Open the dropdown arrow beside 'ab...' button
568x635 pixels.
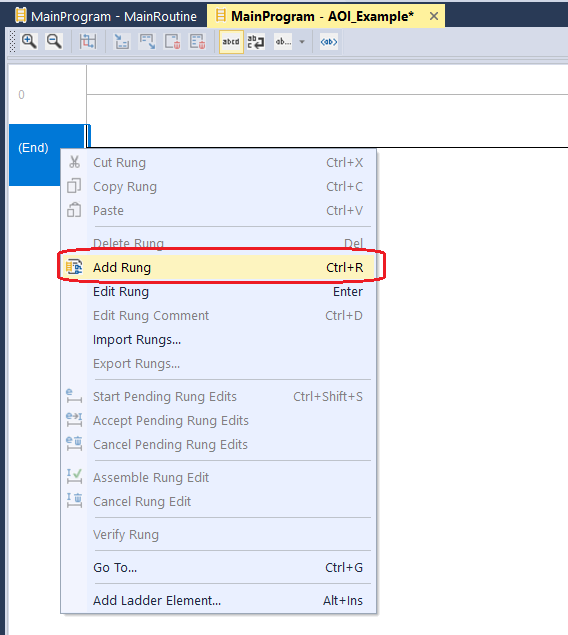pos(302,42)
